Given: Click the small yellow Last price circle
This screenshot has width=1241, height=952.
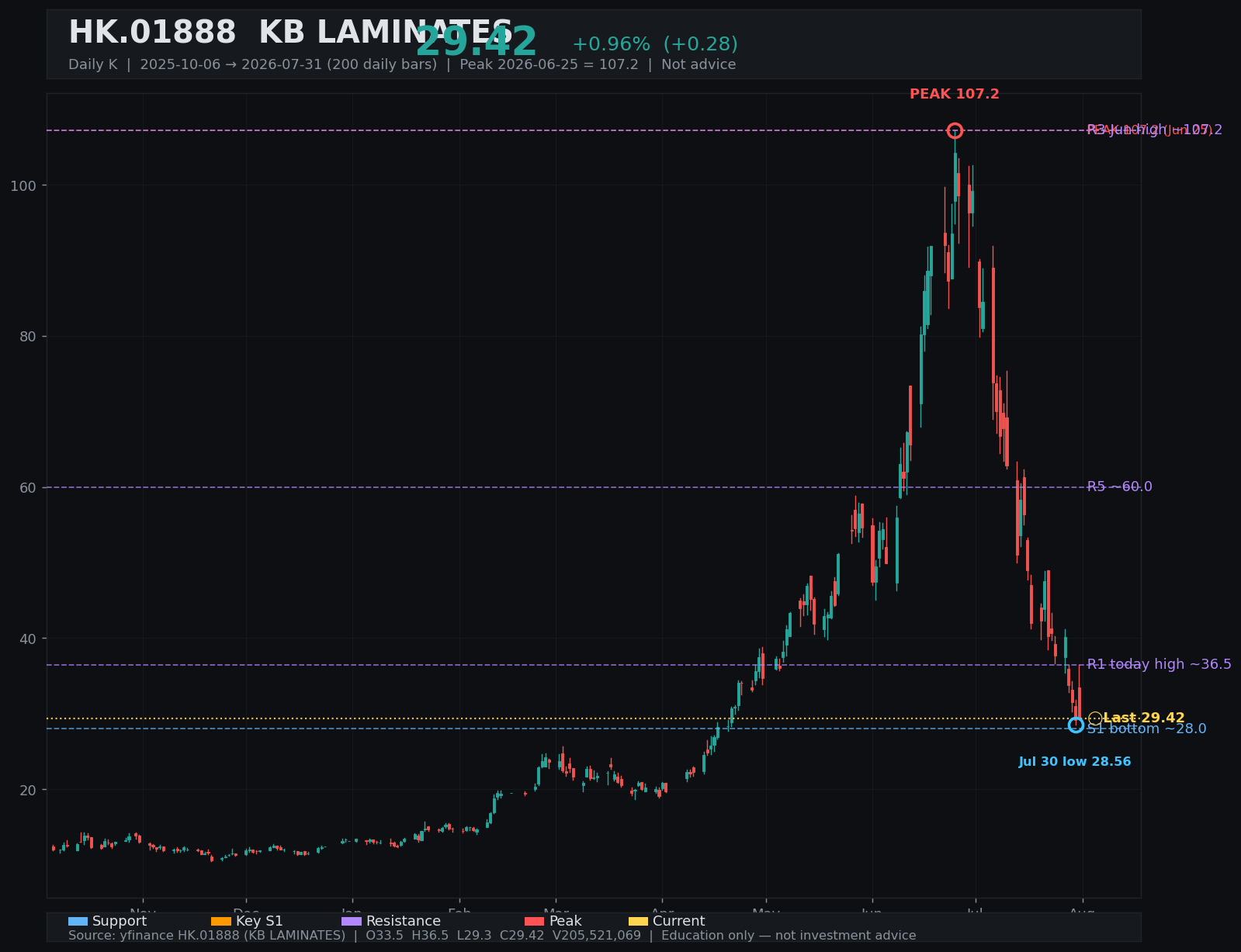Looking at the screenshot, I should 1094,718.
